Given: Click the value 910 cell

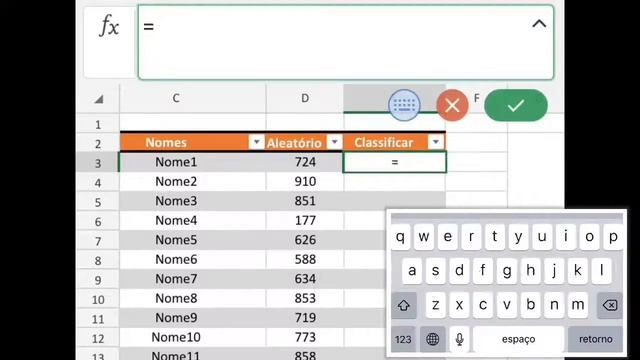Looking at the screenshot, I should coord(305,182).
